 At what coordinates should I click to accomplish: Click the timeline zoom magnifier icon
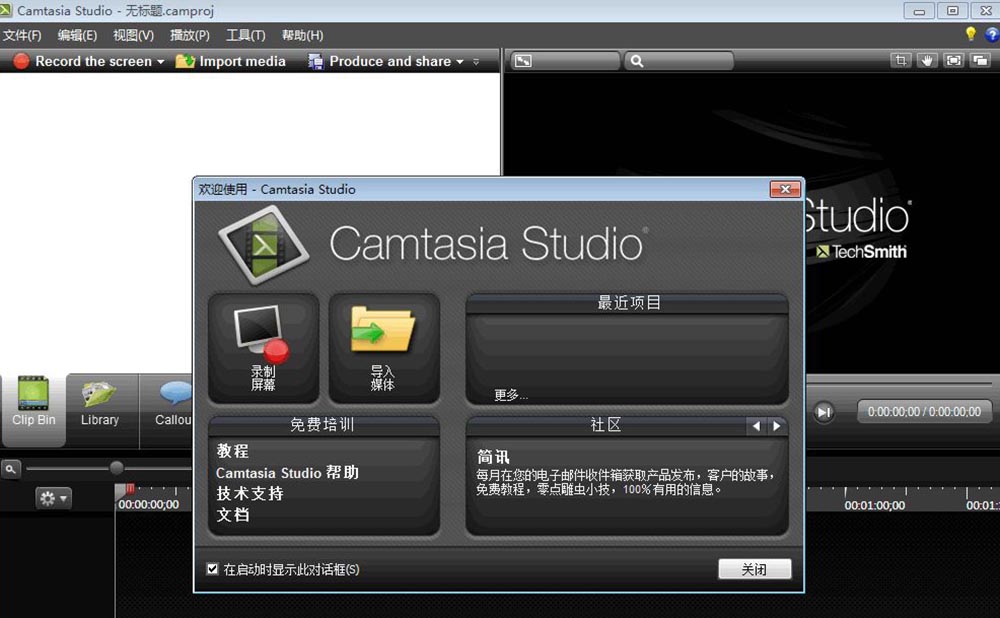pyautogui.click(x=11, y=469)
